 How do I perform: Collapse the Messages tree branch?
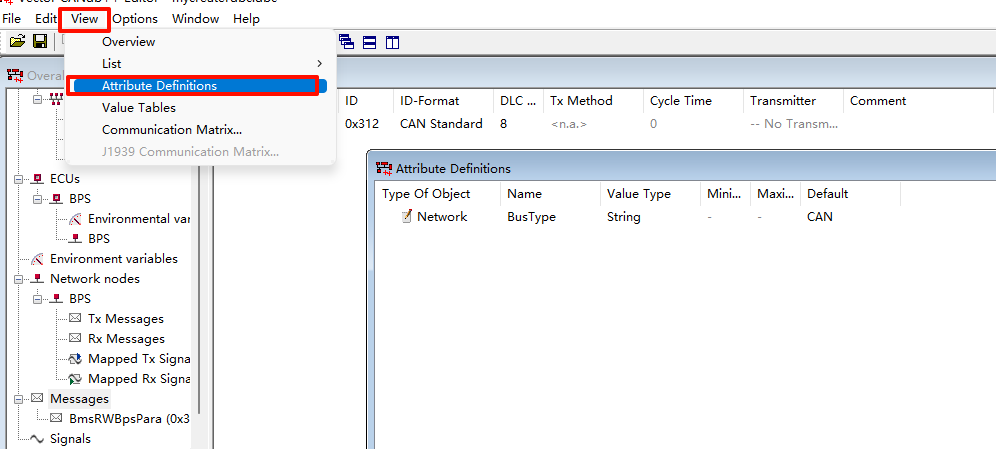click(18, 399)
